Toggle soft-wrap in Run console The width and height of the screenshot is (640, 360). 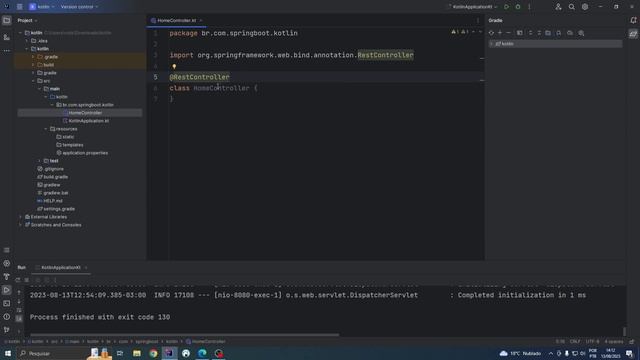click(19, 310)
